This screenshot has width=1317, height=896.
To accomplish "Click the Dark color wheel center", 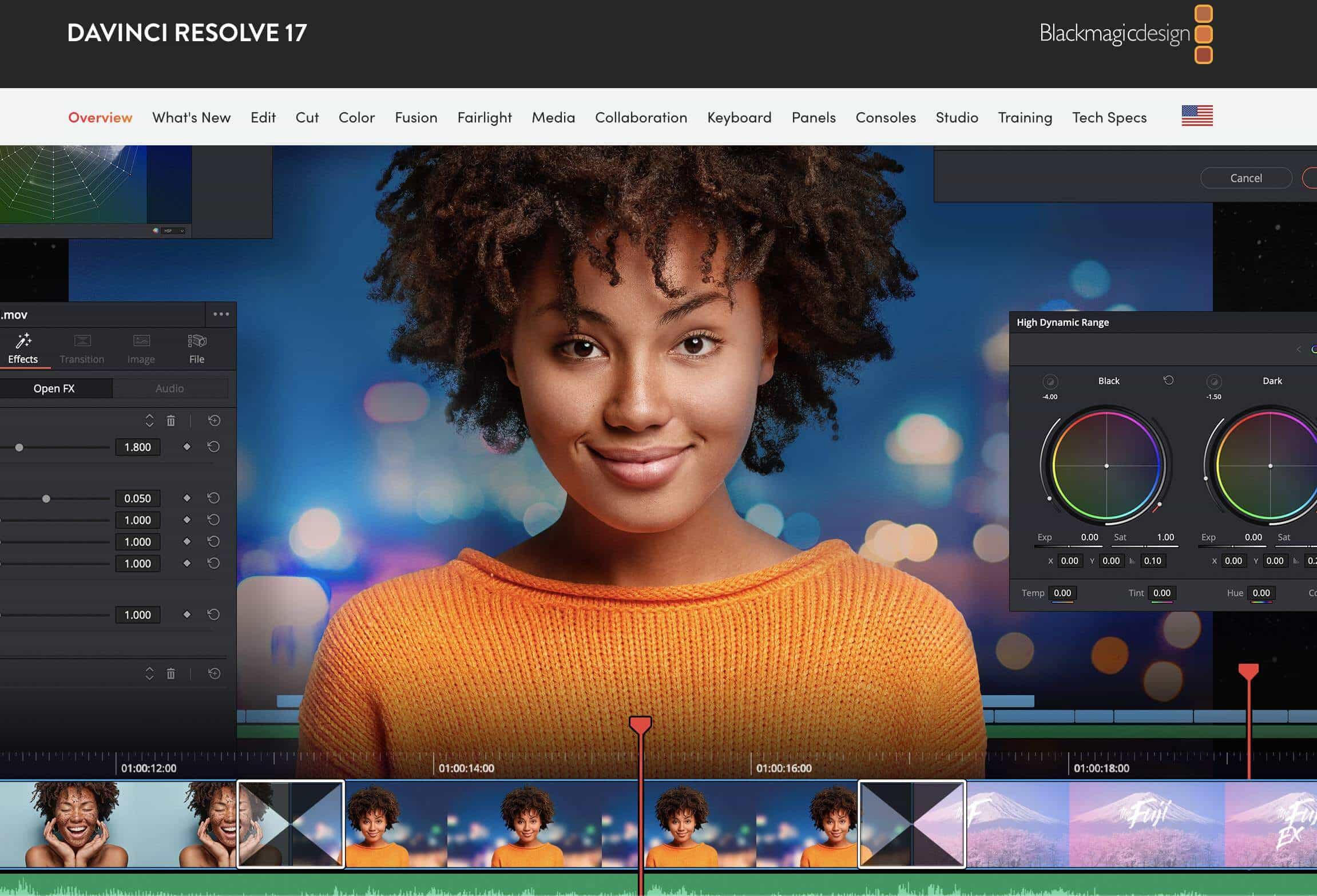I will click(1270, 466).
